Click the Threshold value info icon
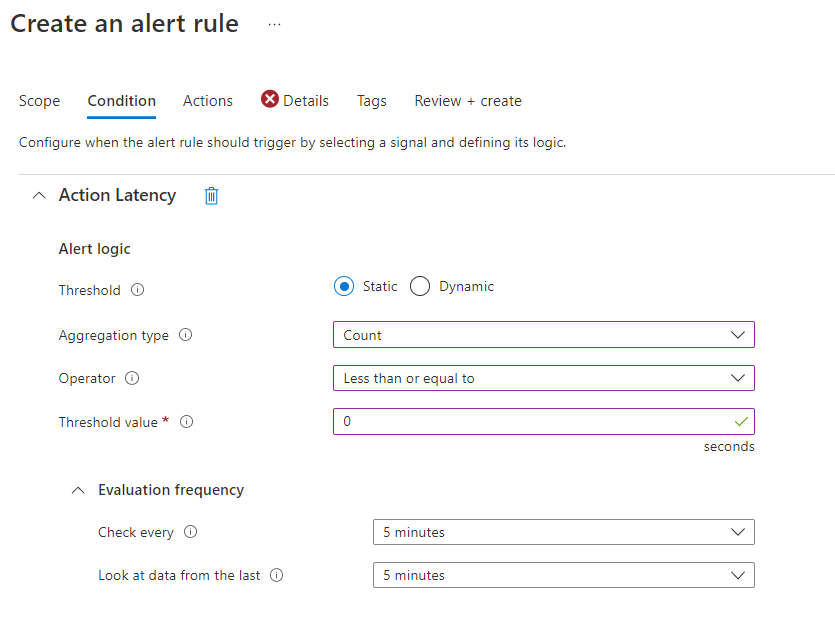Image resolution: width=835 pixels, height=631 pixels. click(x=187, y=422)
